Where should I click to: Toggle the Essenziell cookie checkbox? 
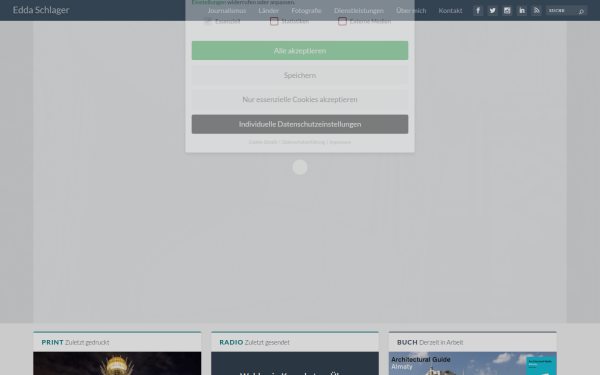pyautogui.click(x=208, y=21)
